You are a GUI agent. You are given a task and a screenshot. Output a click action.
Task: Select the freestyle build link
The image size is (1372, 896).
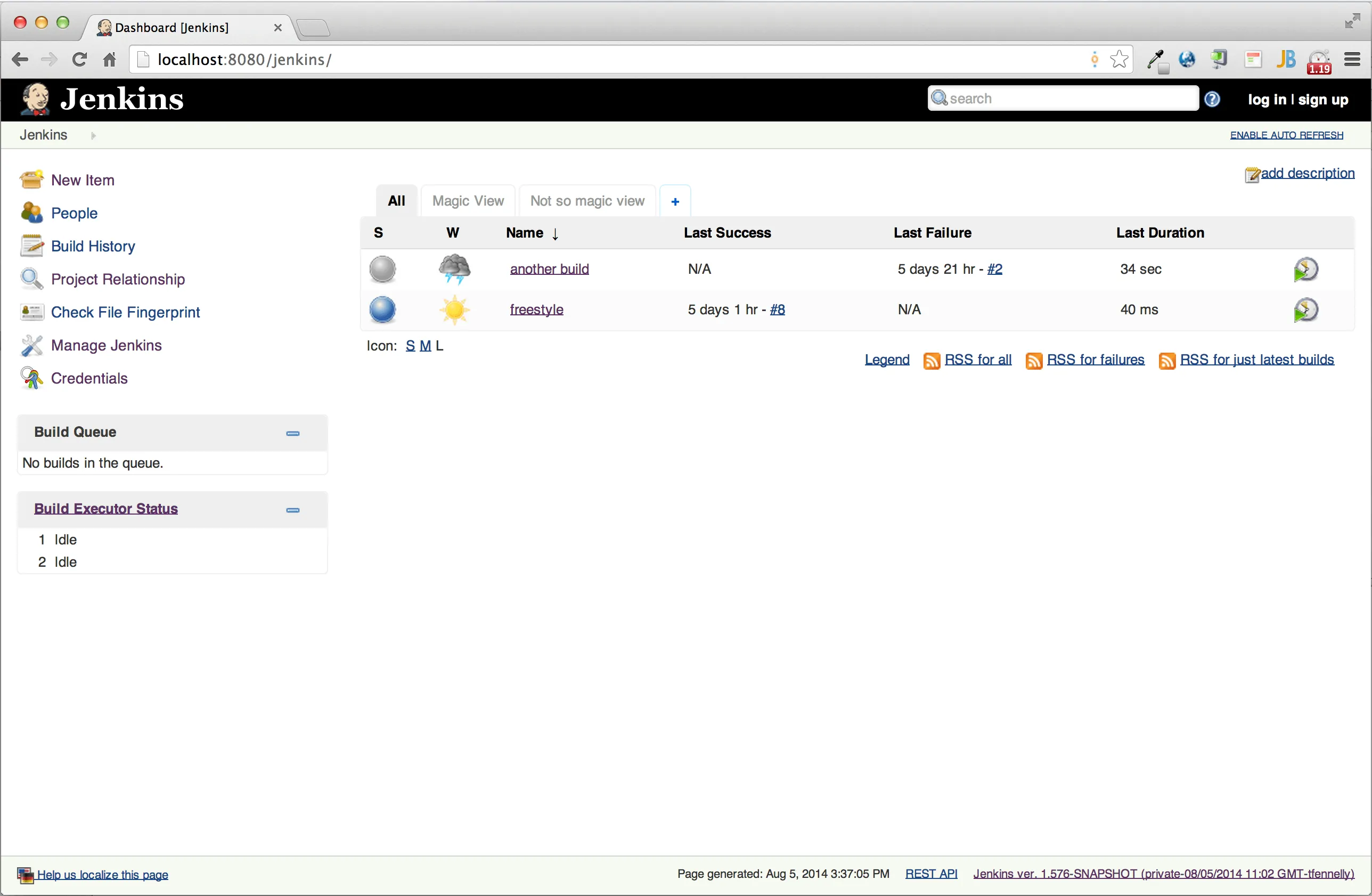click(536, 309)
